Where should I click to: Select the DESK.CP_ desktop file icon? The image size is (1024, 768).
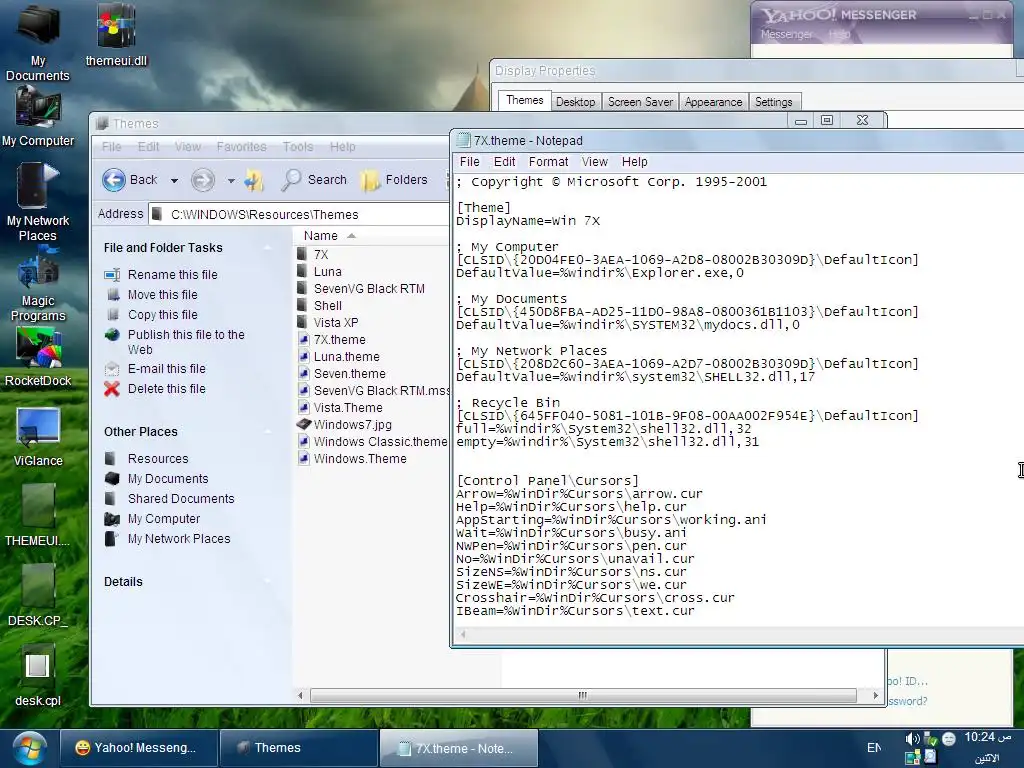coord(37,596)
